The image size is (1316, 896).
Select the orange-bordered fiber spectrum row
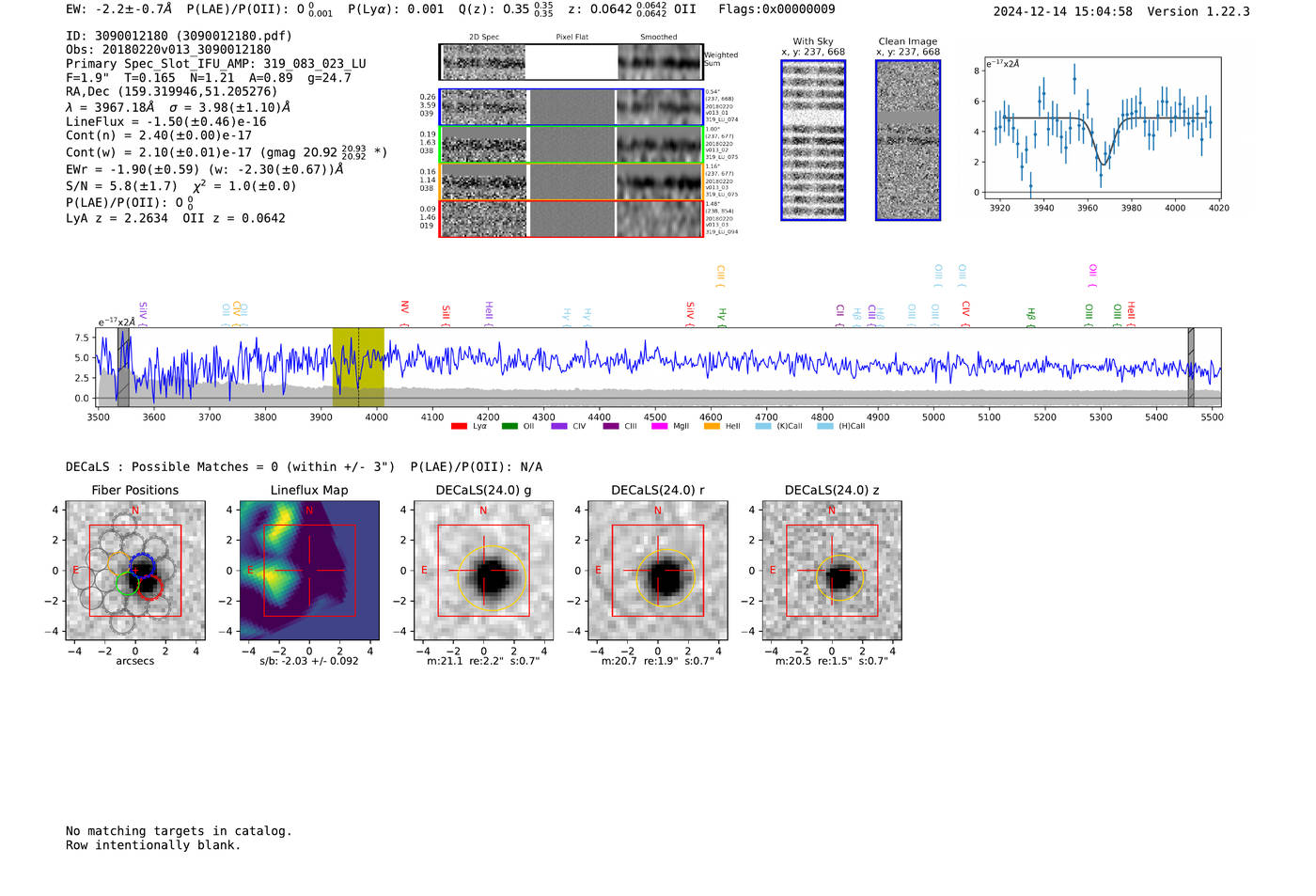point(572,181)
